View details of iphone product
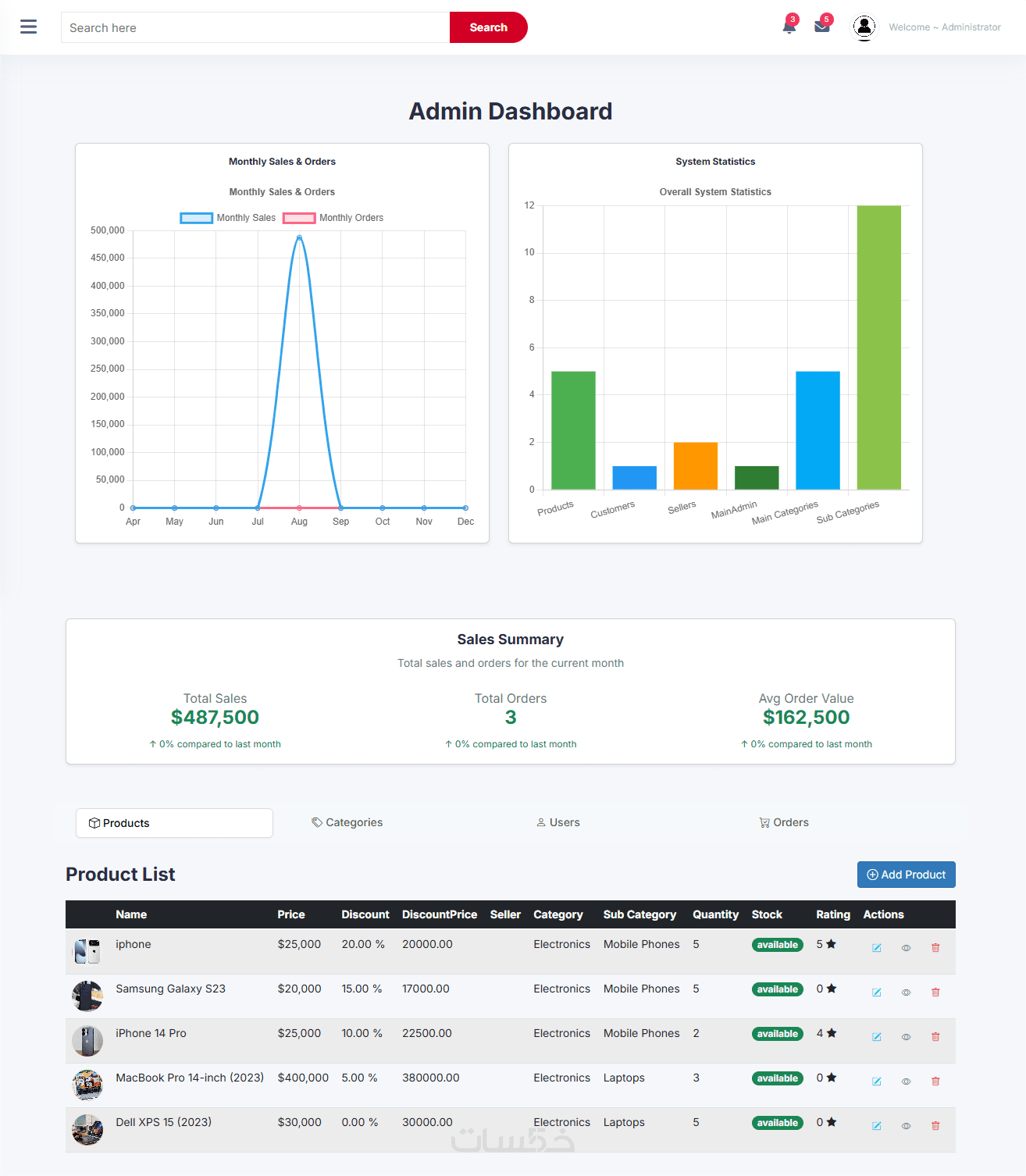The image size is (1026, 1176). pyautogui.click(x=906, y=948)
